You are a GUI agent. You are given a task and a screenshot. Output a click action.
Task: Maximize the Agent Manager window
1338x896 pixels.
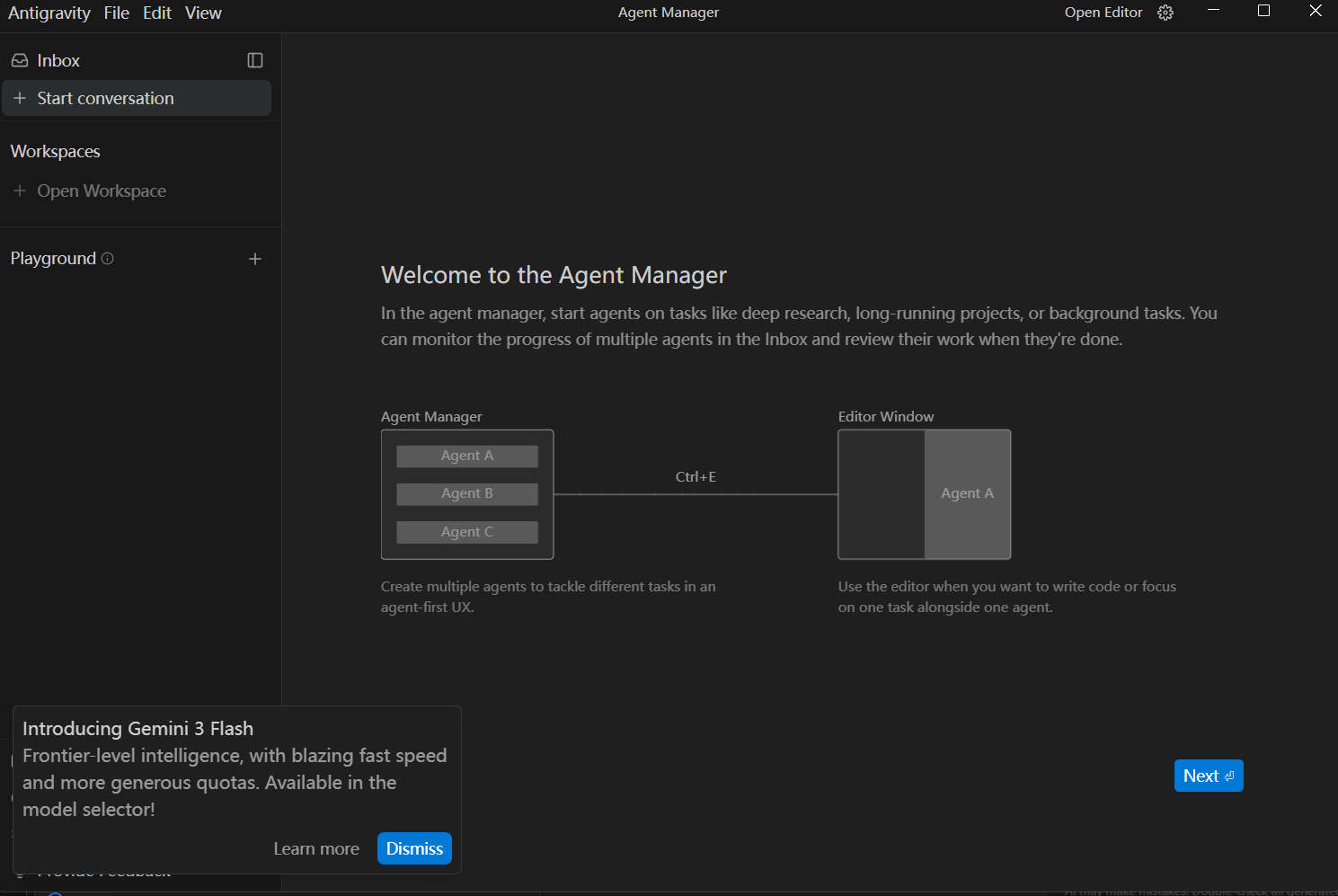1263,11
